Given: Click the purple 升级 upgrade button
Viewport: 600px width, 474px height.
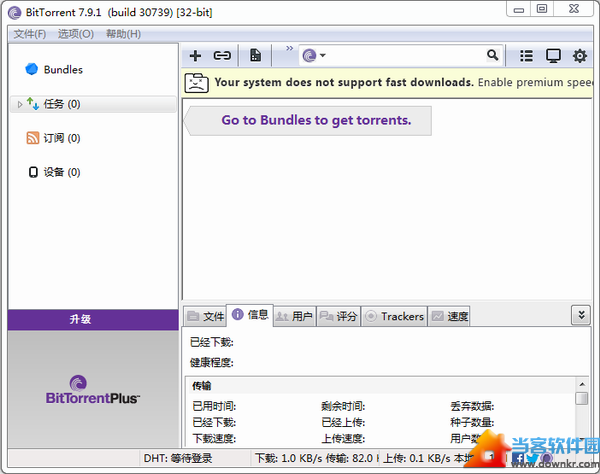Looking at the screenshot, I should [93, 320].
